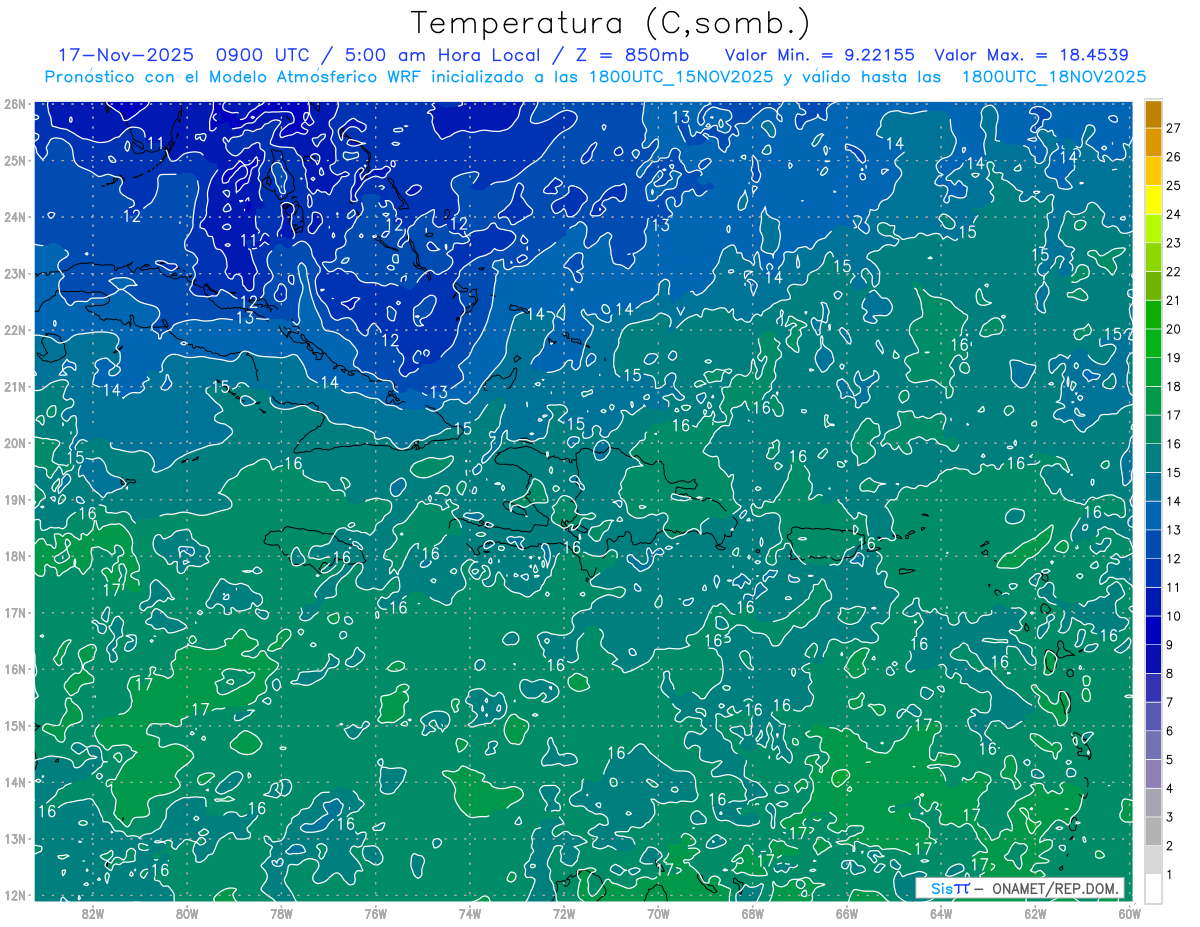The image size is (1200, 927).
Task: Click the '20N' latitude axis label
Action: pyautogui.click(x=14, y=443)
